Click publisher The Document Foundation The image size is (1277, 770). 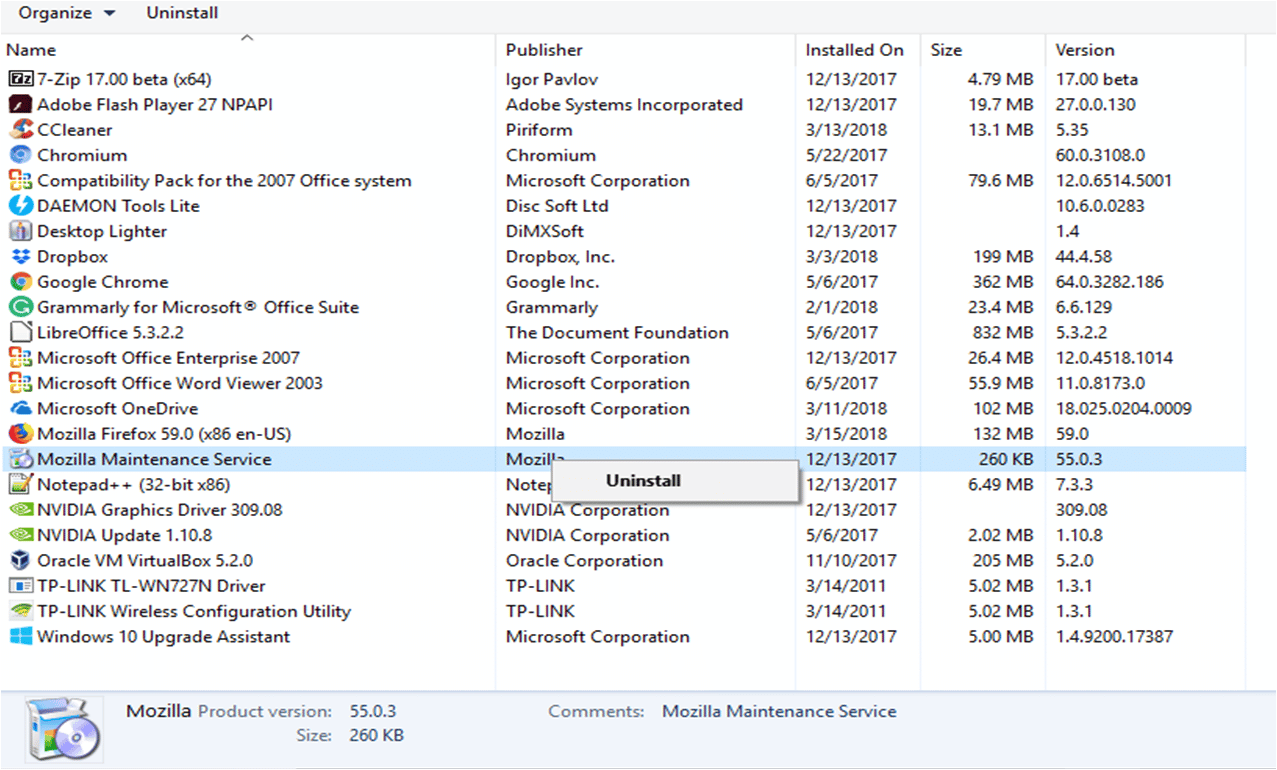click(x=617, y=333)
